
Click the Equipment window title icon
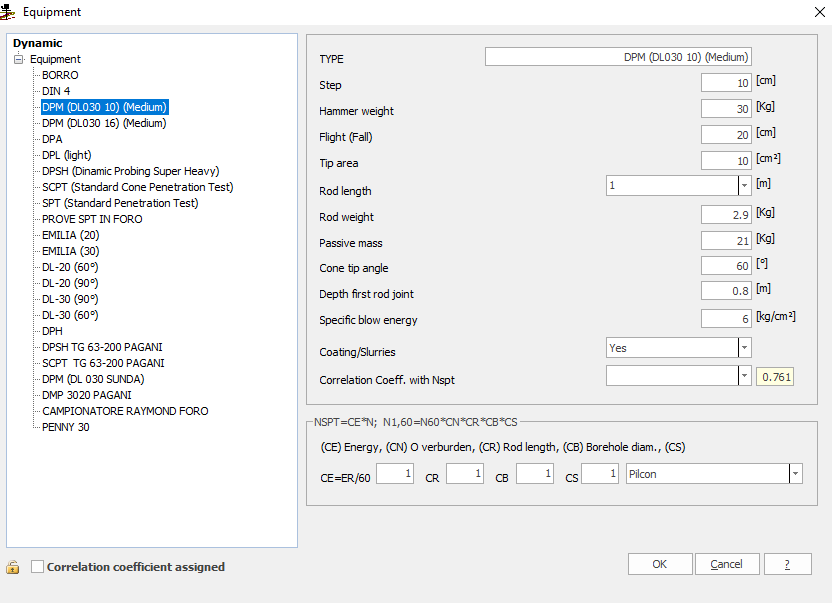[7, 11]
